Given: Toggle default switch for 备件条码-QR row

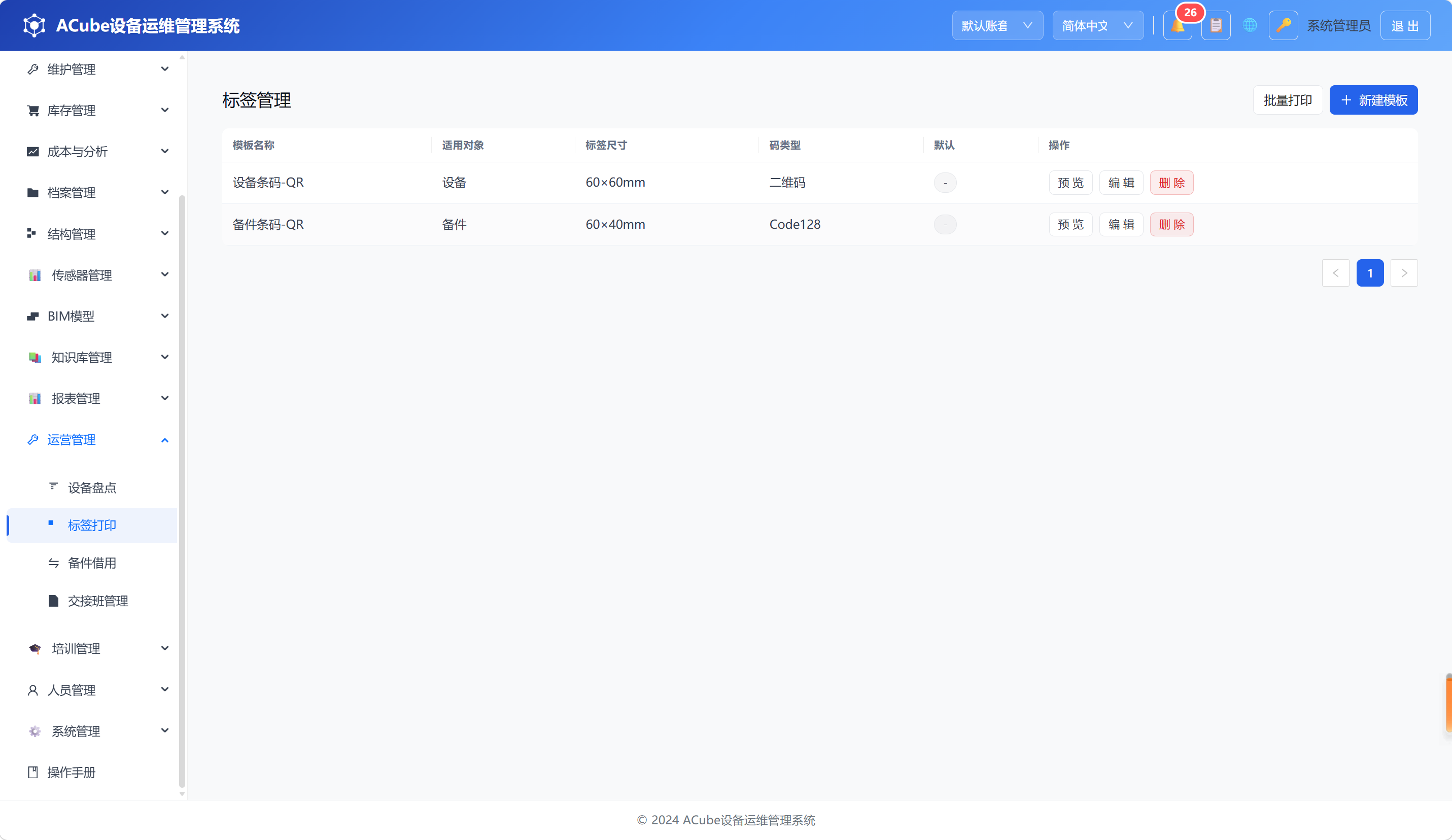Looking at the screenshot, I should click(945, 225).
